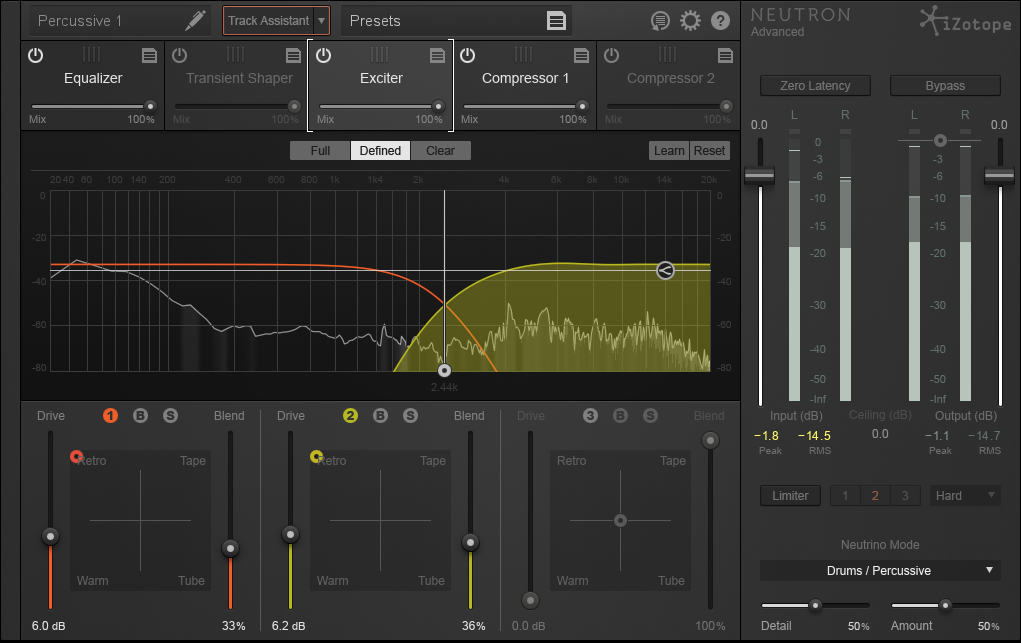The image size is (1021, 643).
Task: Click the pencil rename icon beside Percussive 1
Action: pos(195,20)
